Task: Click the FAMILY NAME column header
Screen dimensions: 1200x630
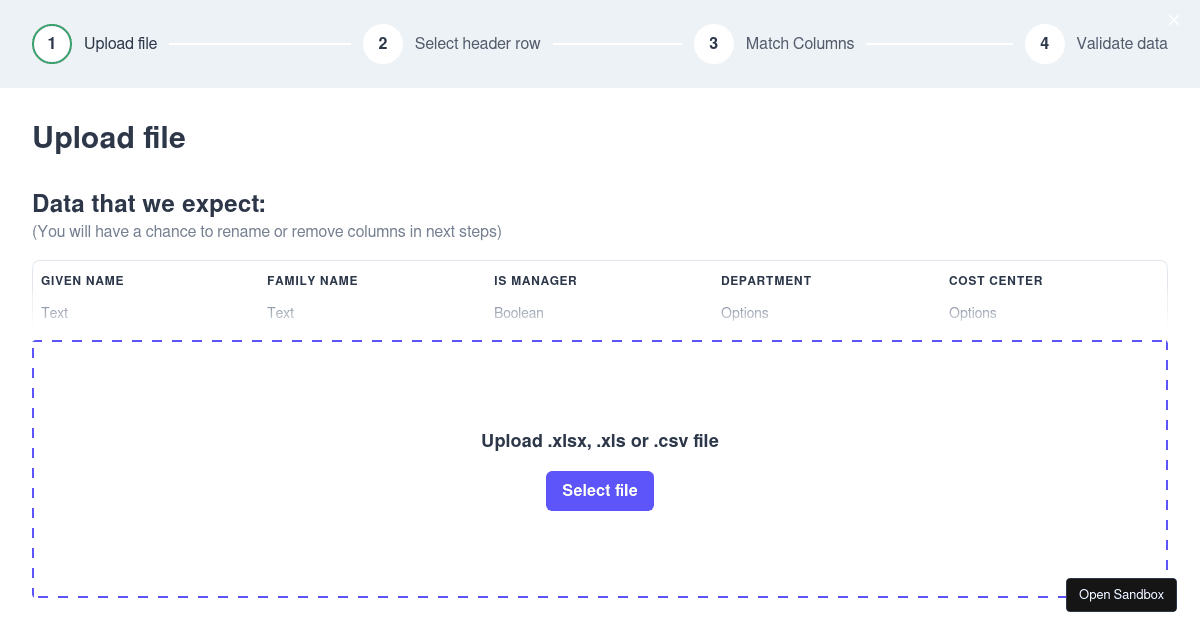Action: click(312, 281)
